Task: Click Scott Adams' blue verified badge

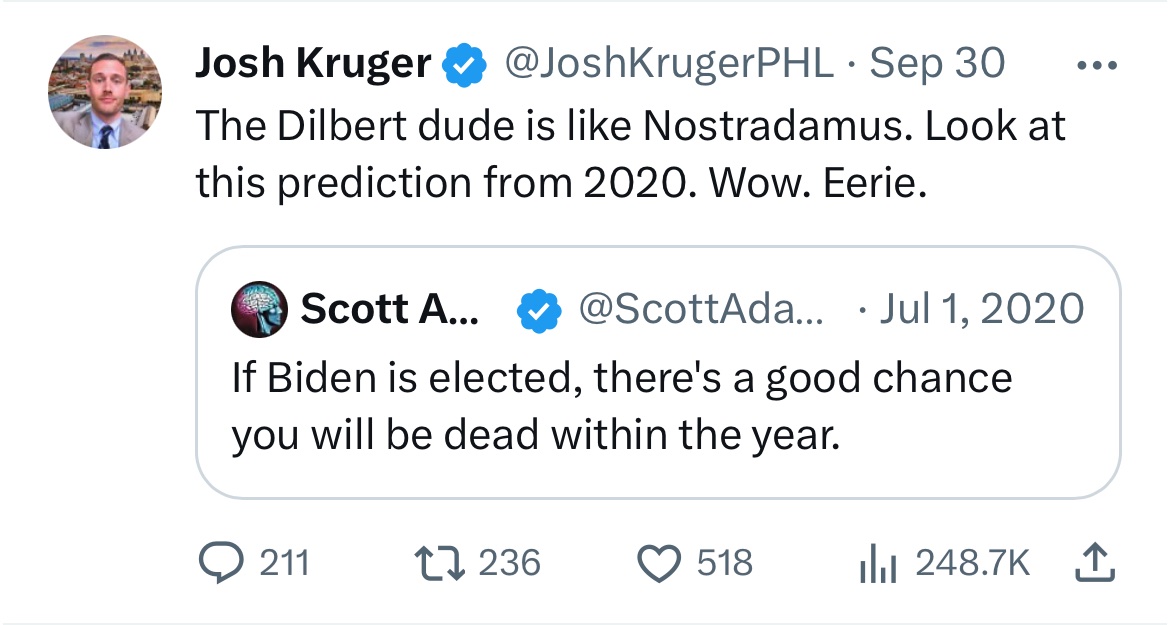Action: (539, 311)
